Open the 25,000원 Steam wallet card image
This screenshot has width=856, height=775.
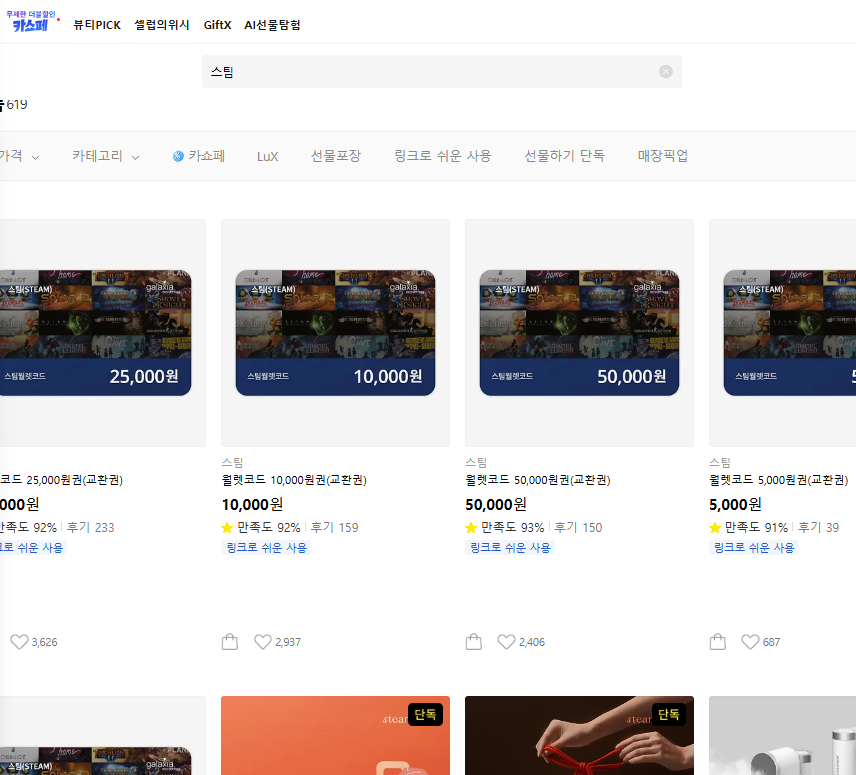pos(103,333)
